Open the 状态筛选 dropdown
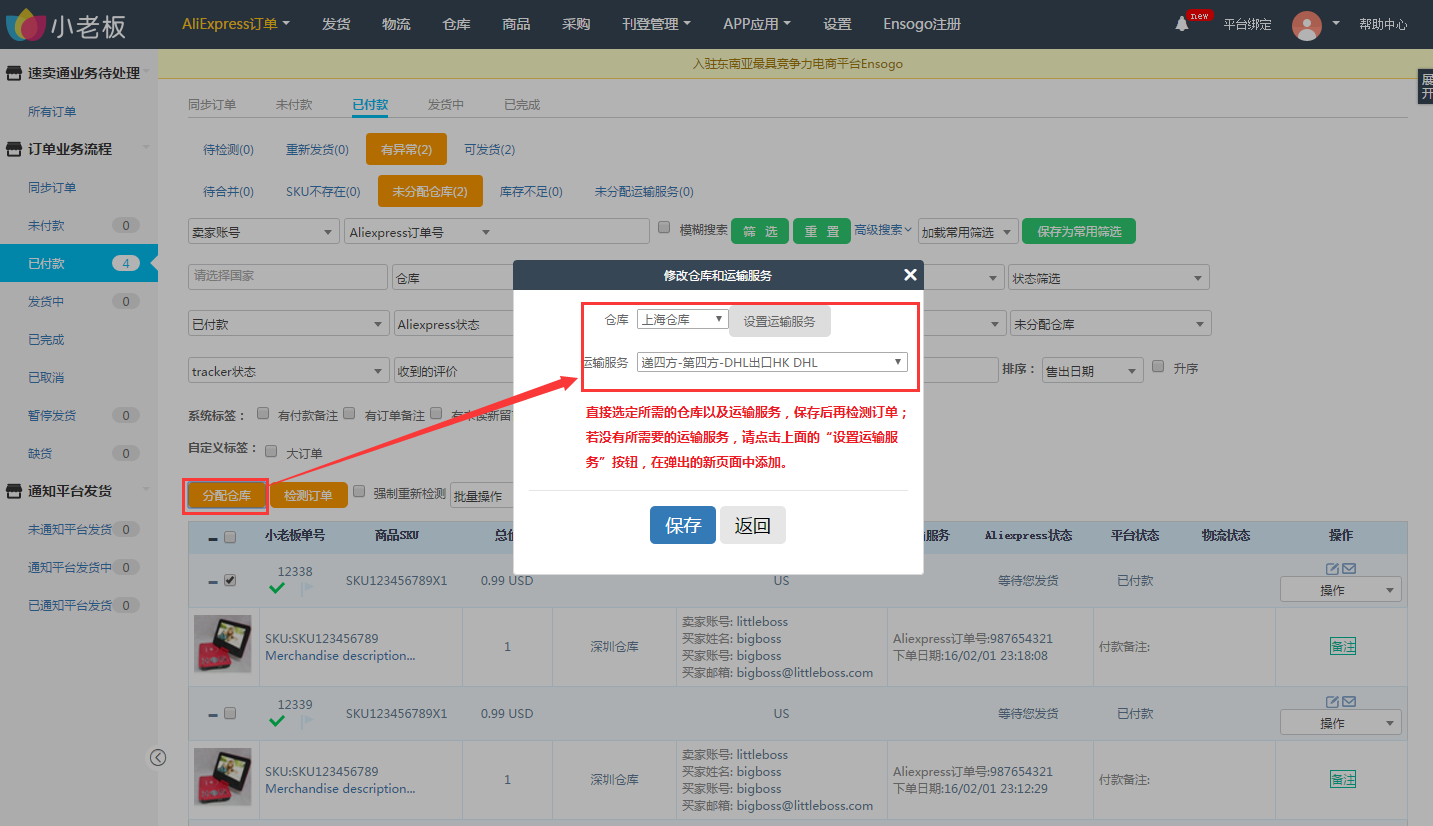 click(x=1109, y=278)
